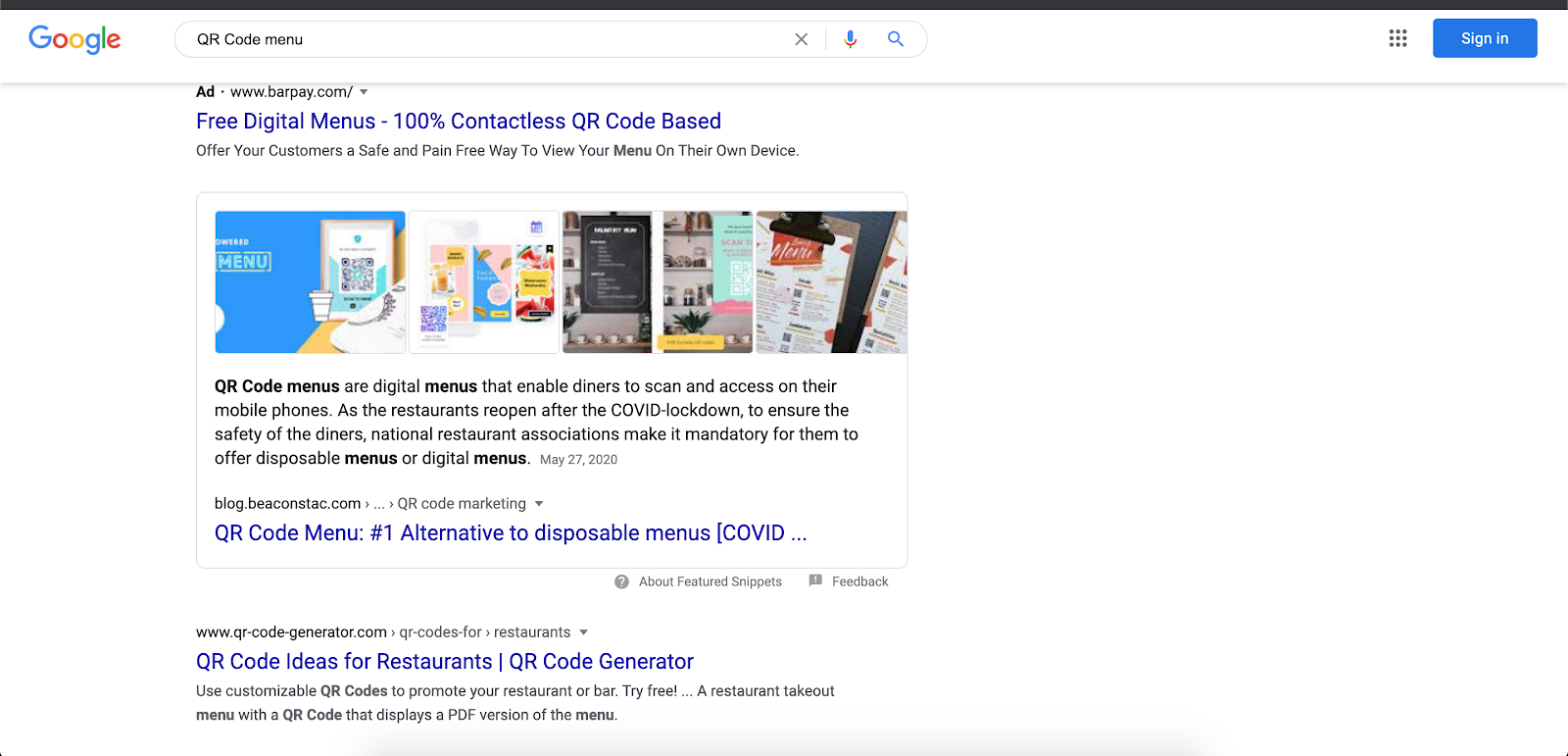Open the qr-code-generator.com result options arrow
The image size is (1568, 756).
(584, 632)
